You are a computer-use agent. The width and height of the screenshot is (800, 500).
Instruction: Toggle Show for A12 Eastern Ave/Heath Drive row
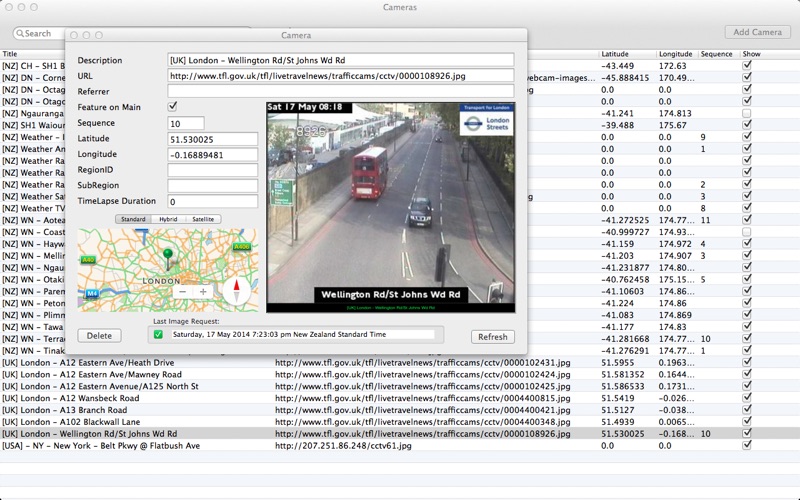coord(747,362)
